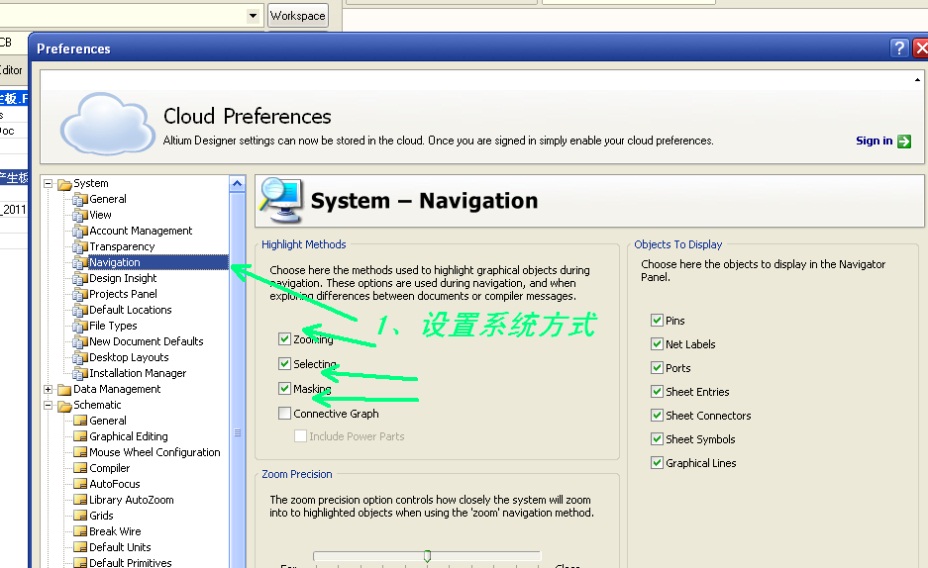Click the preferences tree scrollbar track
This screenshot has width=928, height=568.
click(237, 379)
